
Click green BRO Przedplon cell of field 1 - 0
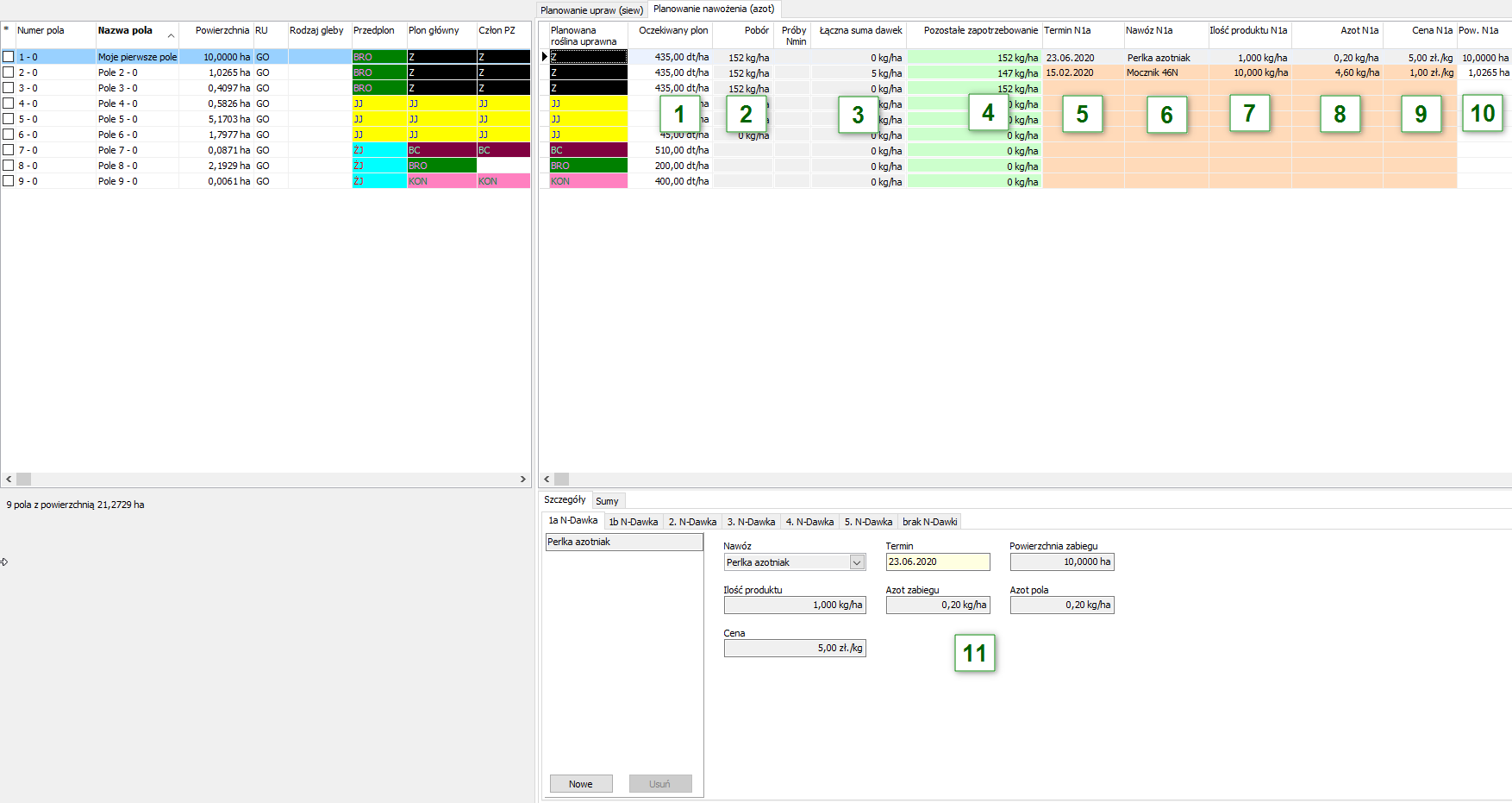(378, 57)
